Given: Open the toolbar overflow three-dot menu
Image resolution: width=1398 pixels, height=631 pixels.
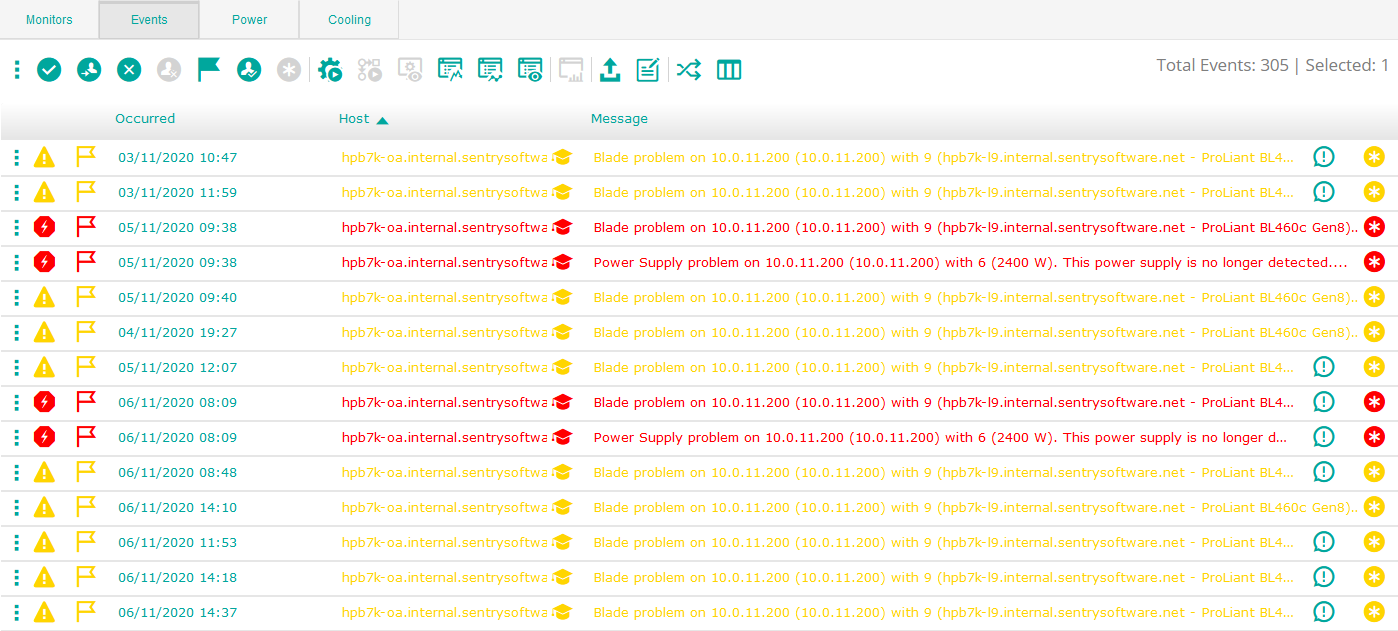Looking at the screenshot, I should 16,70.
